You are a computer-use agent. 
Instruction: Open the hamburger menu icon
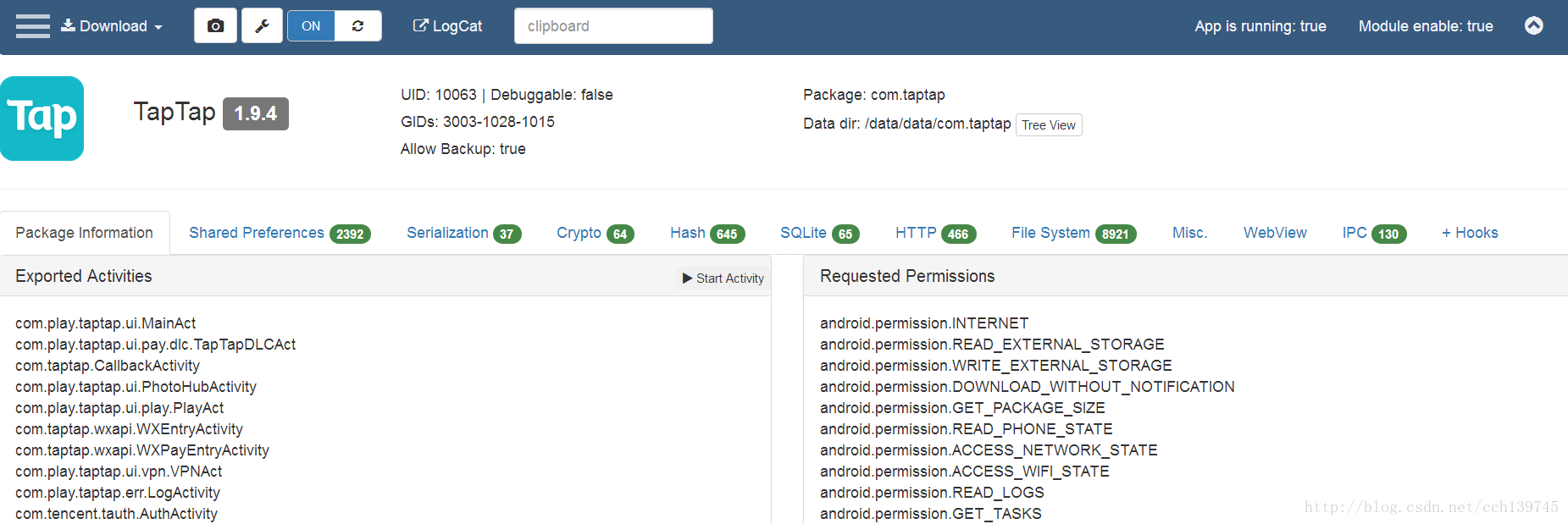coord(33,26)
